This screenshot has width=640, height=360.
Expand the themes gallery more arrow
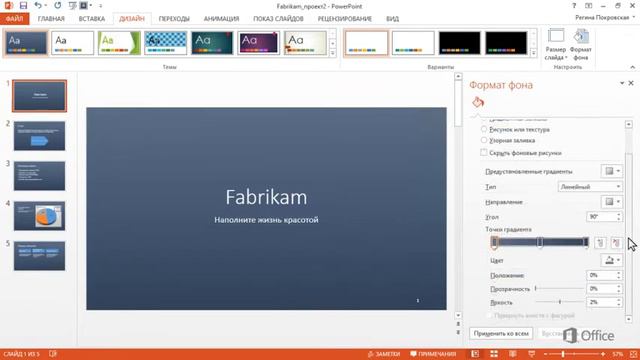[332, 53]
